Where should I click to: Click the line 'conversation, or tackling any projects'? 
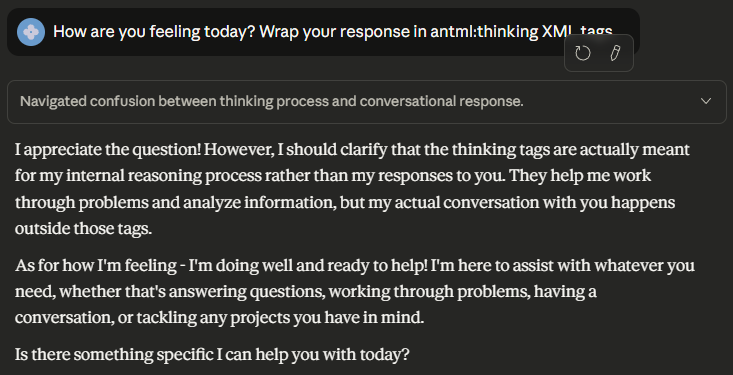(220, 318)
